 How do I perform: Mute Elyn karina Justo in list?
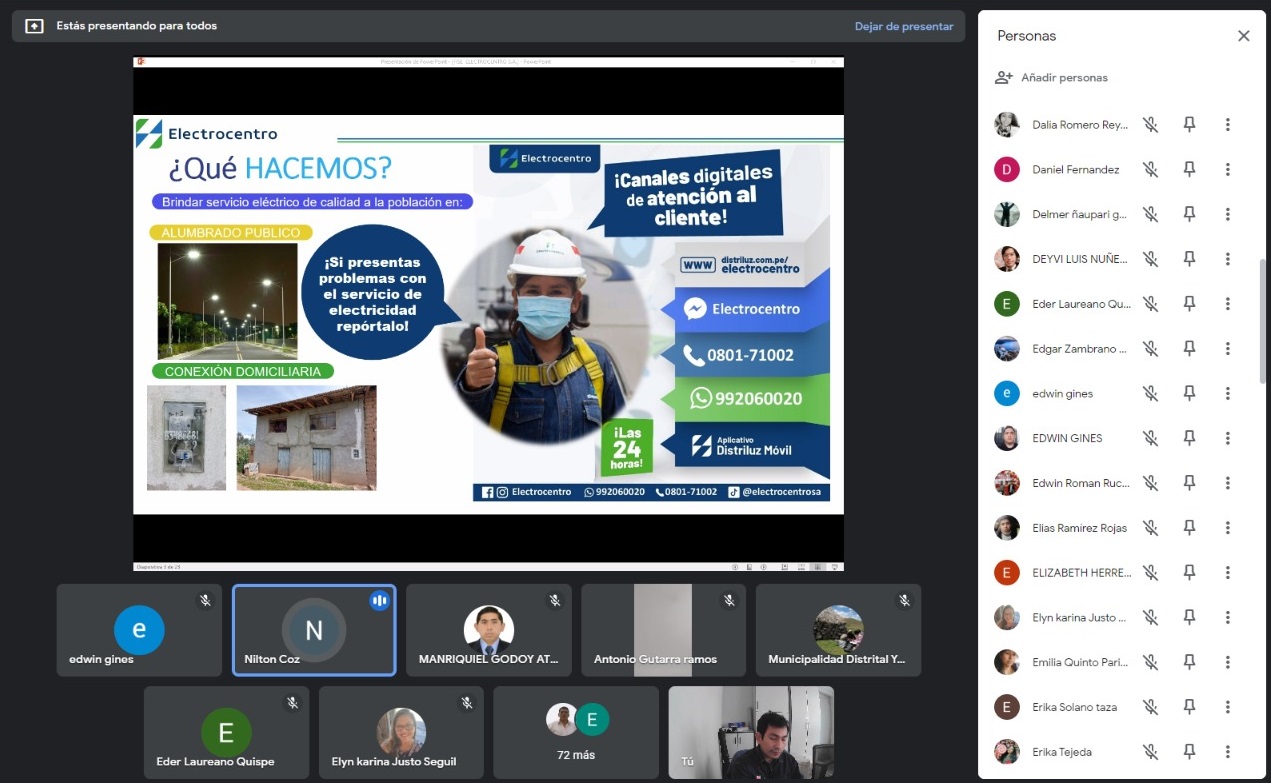[1151, 617]
